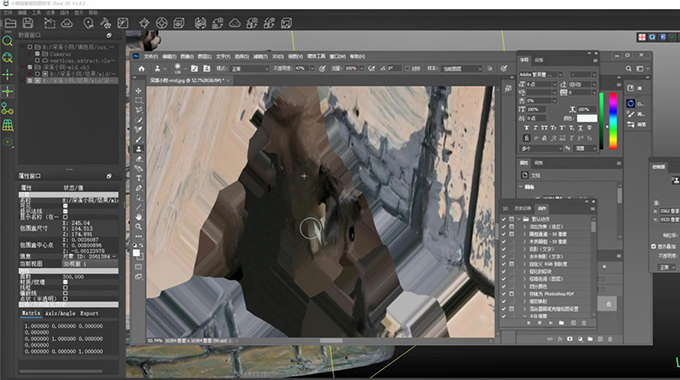
Task: Click the fx layer style icon in Layers panel
Action: (560, 339)
